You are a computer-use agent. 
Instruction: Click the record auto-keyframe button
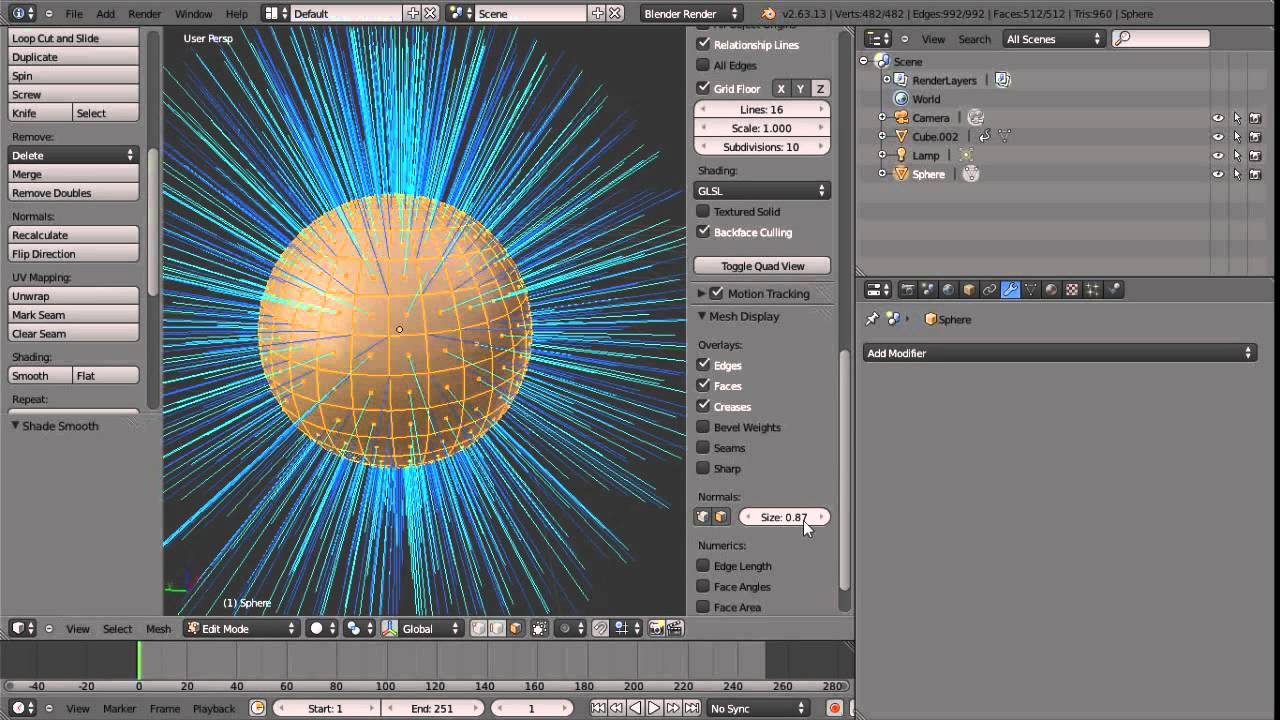(834, 708)
